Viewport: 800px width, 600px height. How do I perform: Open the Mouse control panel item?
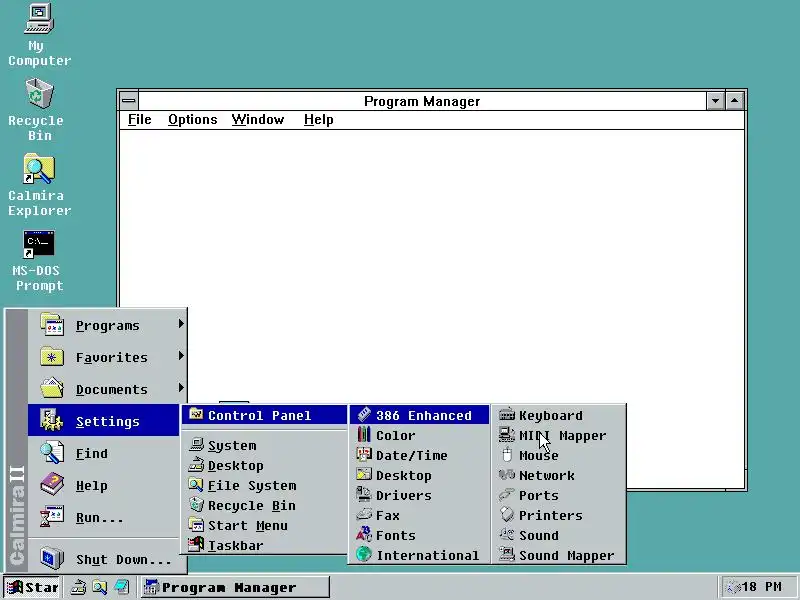(x=559, y=455)
